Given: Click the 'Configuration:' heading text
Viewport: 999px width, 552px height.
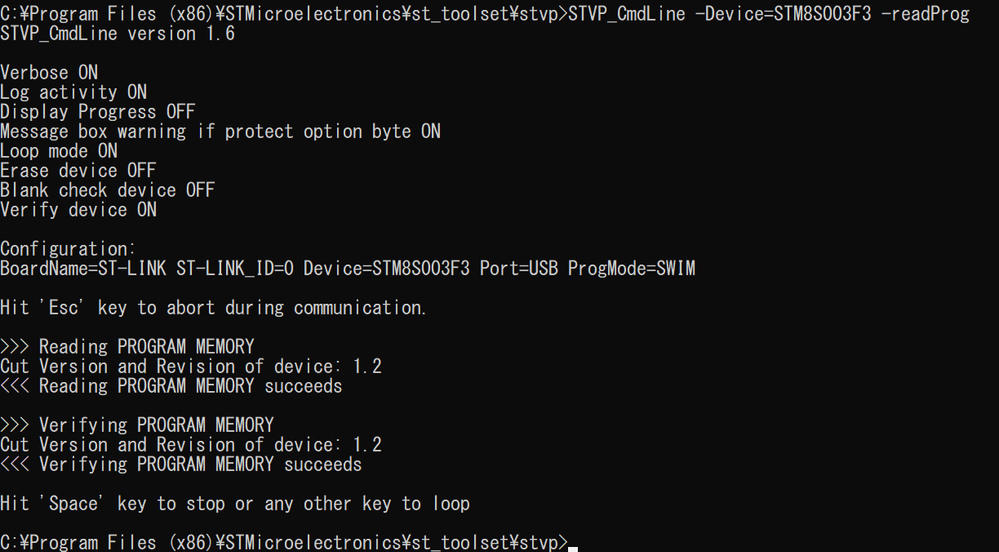Looking at the screenshot, I should click(68, 249).
